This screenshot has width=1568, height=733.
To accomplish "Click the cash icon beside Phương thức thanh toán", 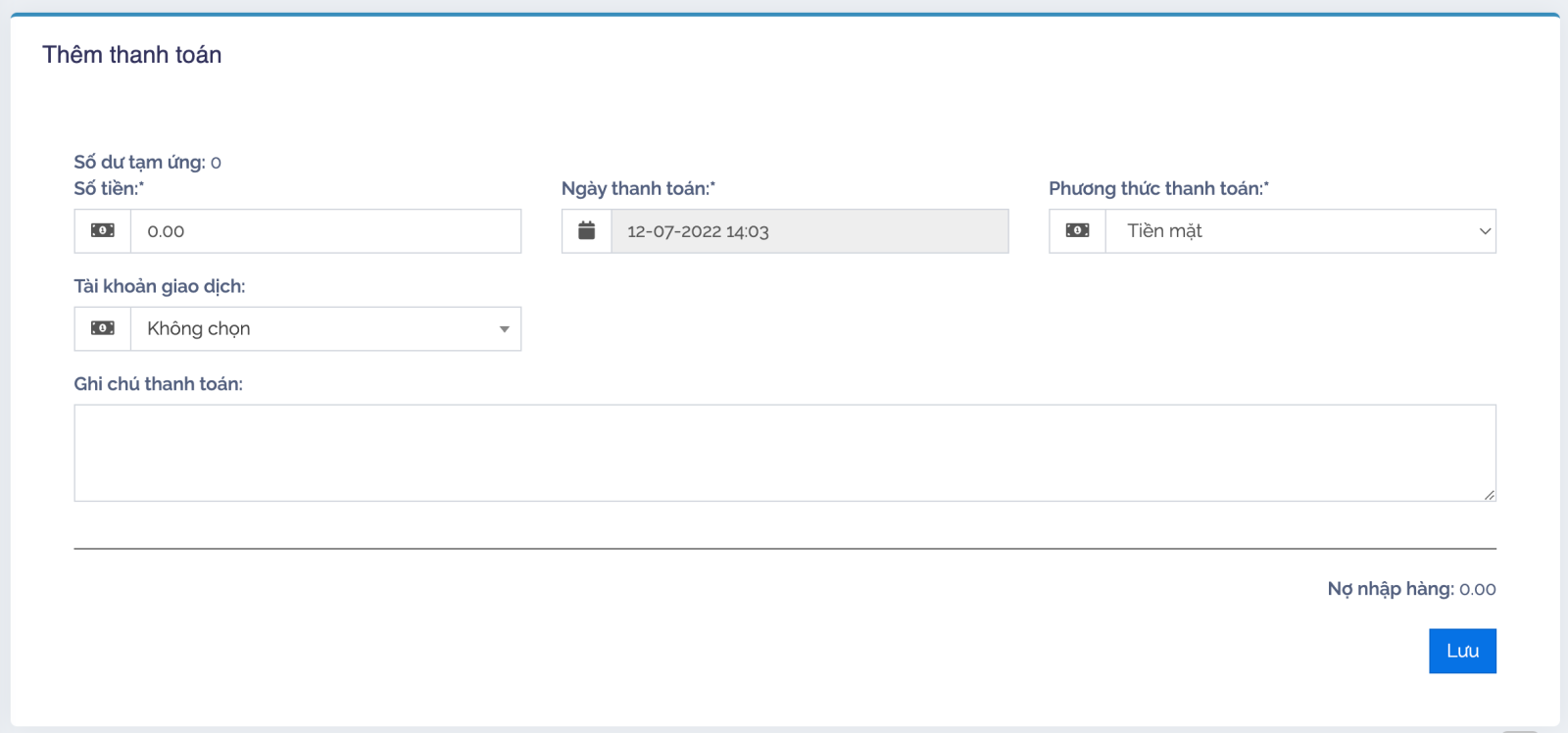I will coord(1077,231).
